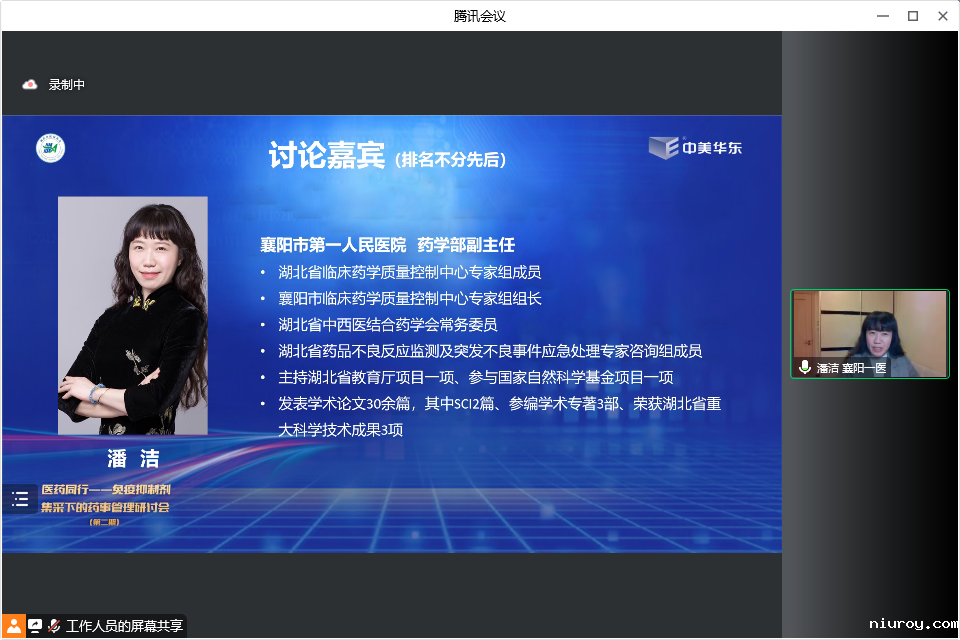The height and width of the screenshot is (640, 960).
Task: Click the screen share icon in the bottom bar
Action: [x=35, y=626]
